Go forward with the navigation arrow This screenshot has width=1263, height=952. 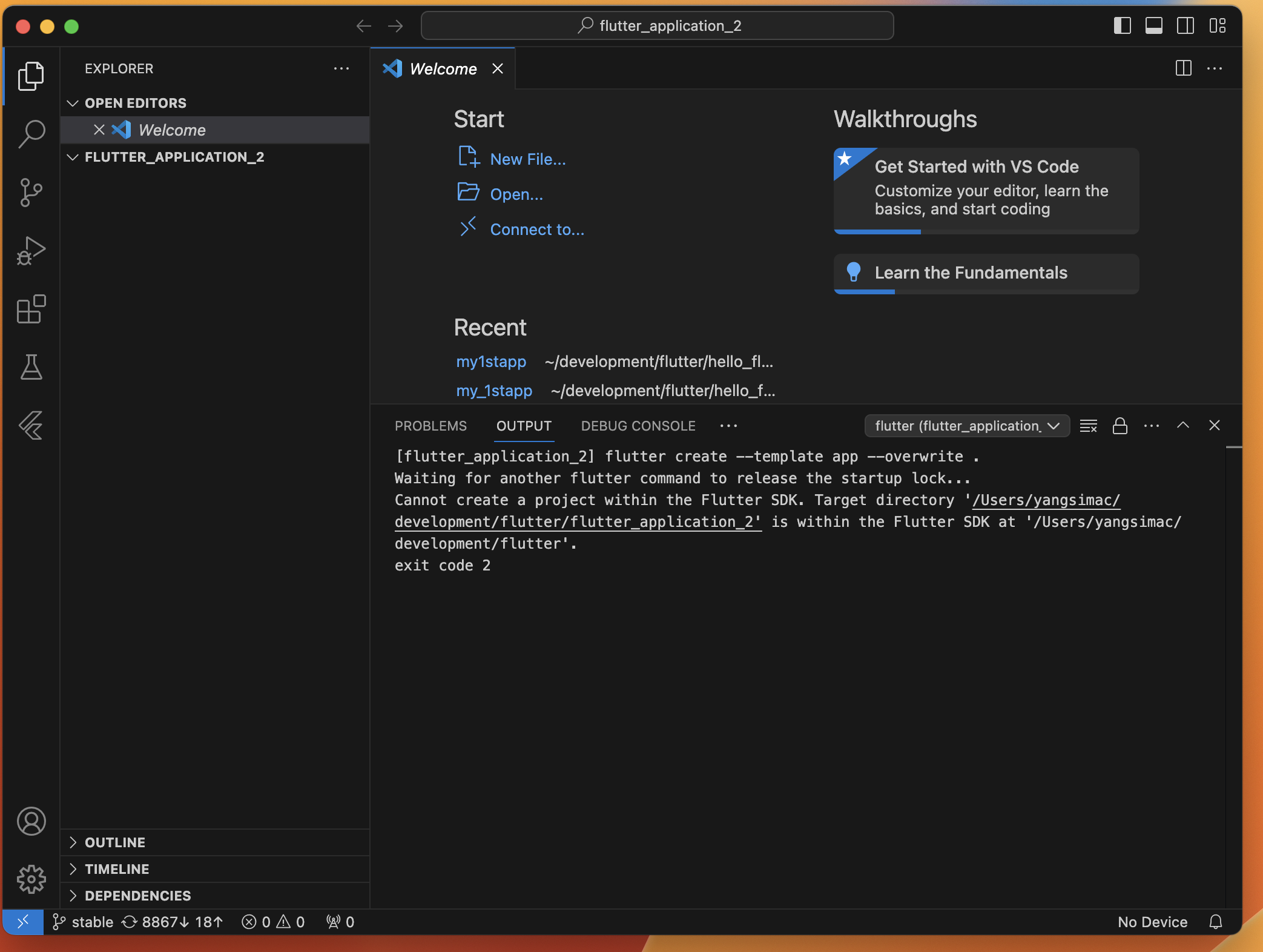[x=395, y=26]
